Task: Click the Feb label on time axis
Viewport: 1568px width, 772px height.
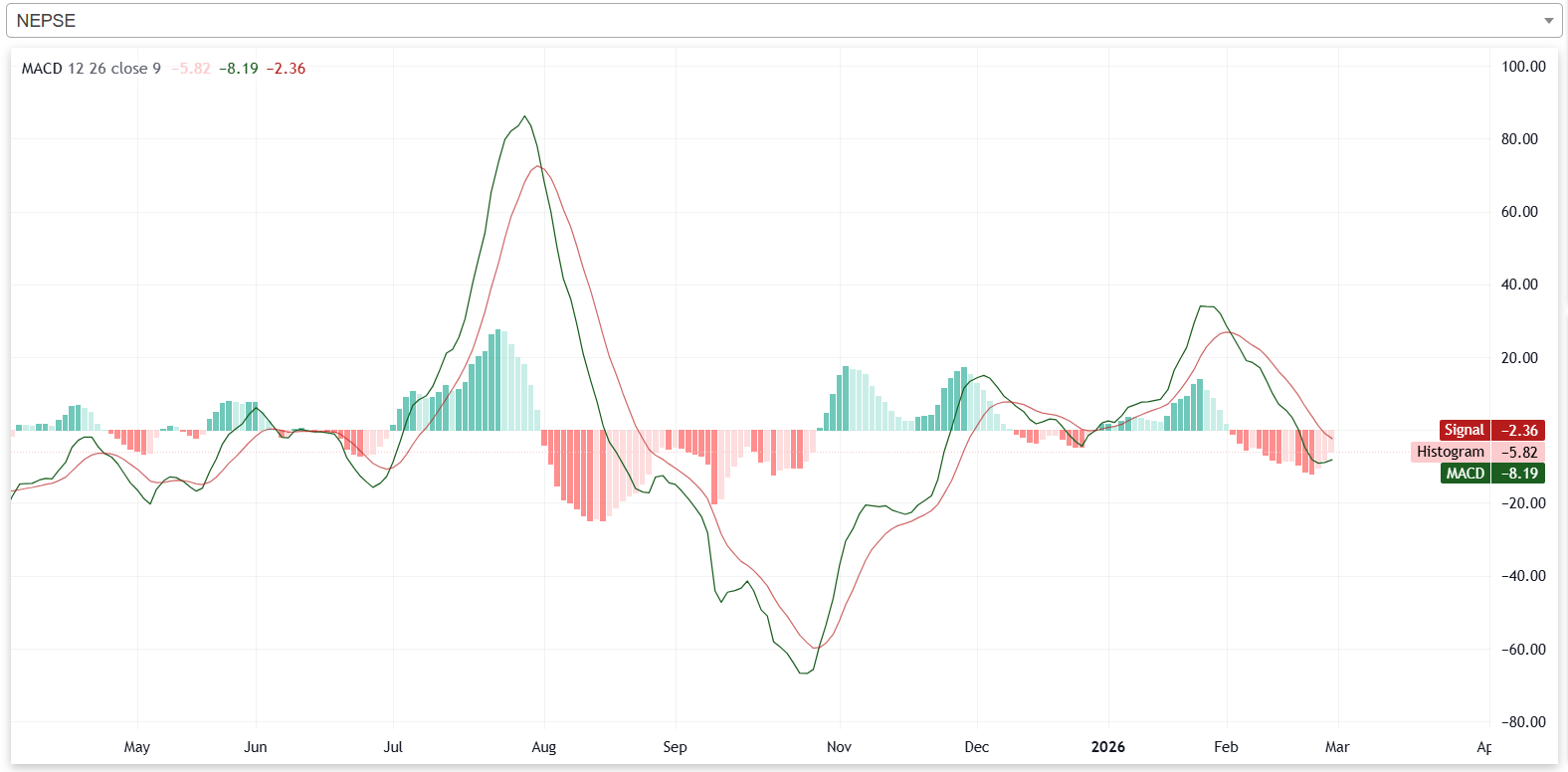Action: tap(1226, 747)
